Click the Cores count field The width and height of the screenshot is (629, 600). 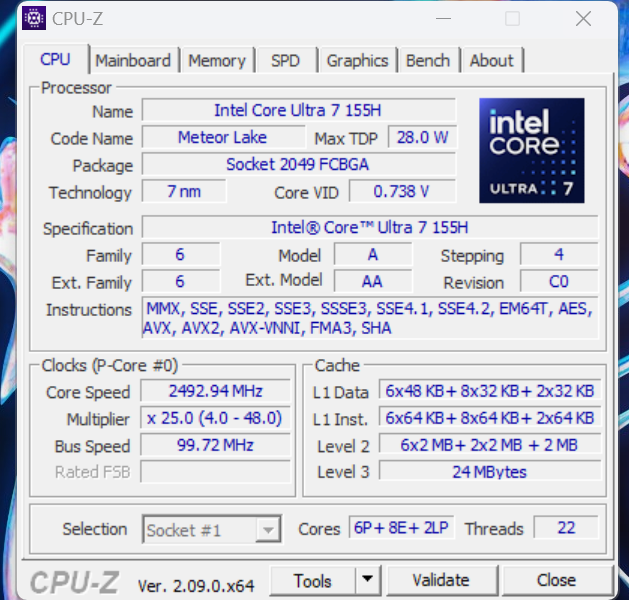click(400, 528)
